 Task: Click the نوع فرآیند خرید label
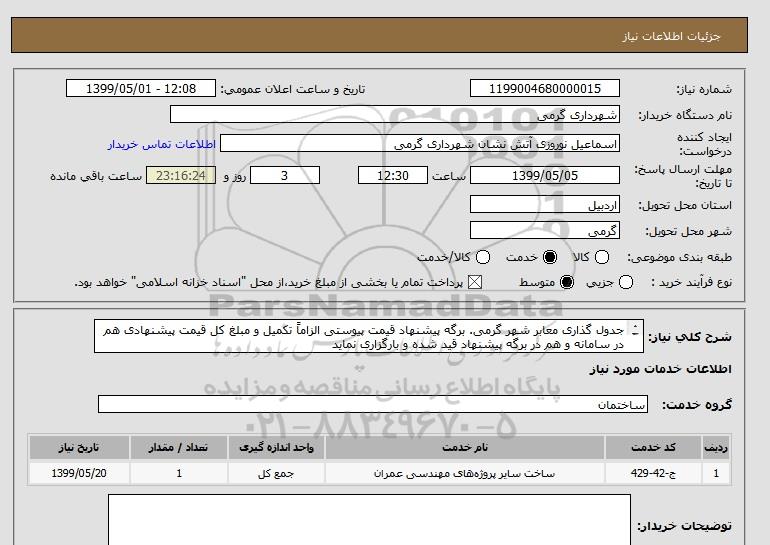pyautogui.click(x=691, y=282)
